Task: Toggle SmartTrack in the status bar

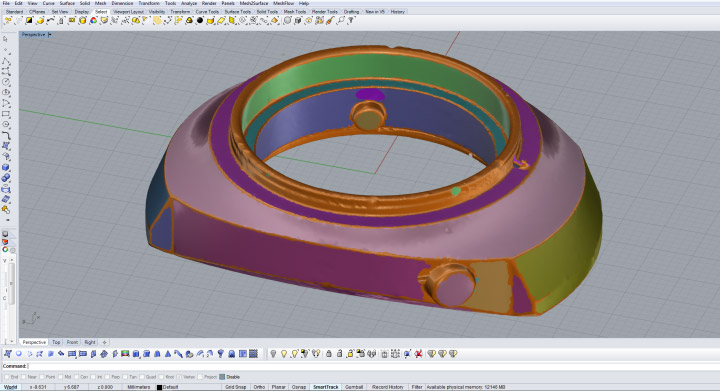Action: [x=326, y=387]
